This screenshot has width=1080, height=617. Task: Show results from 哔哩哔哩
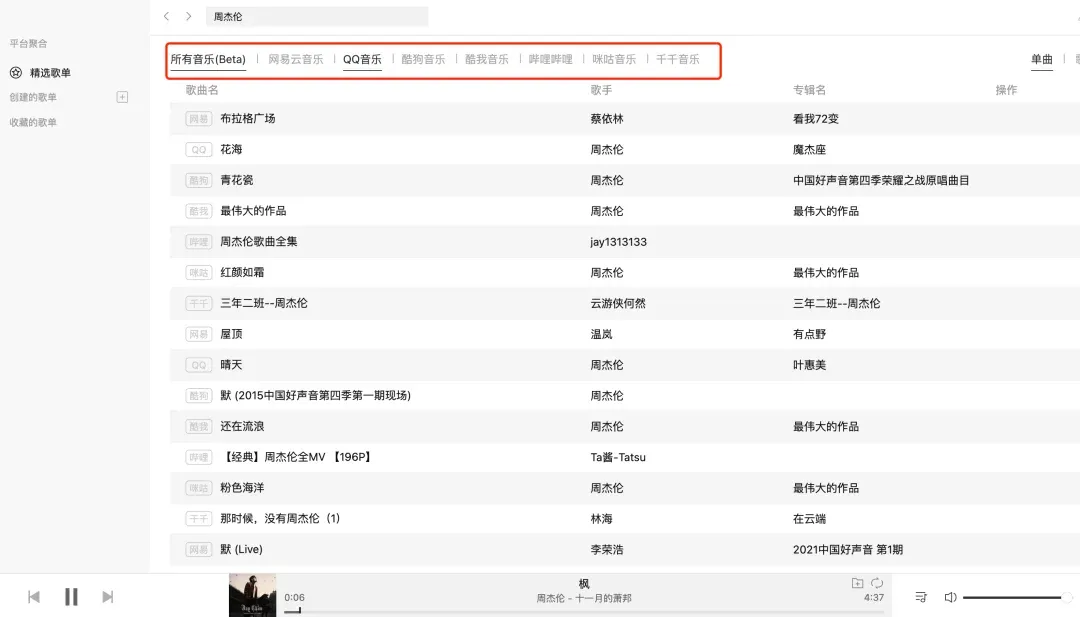550,59
